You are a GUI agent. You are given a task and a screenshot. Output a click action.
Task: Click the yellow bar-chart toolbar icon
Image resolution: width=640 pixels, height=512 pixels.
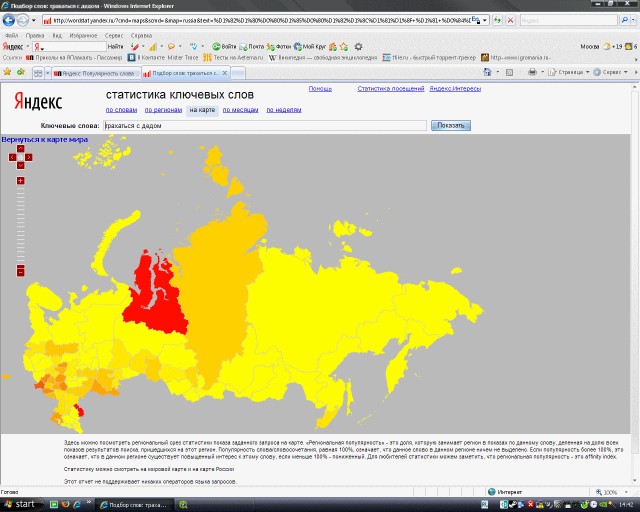point(153,47)
